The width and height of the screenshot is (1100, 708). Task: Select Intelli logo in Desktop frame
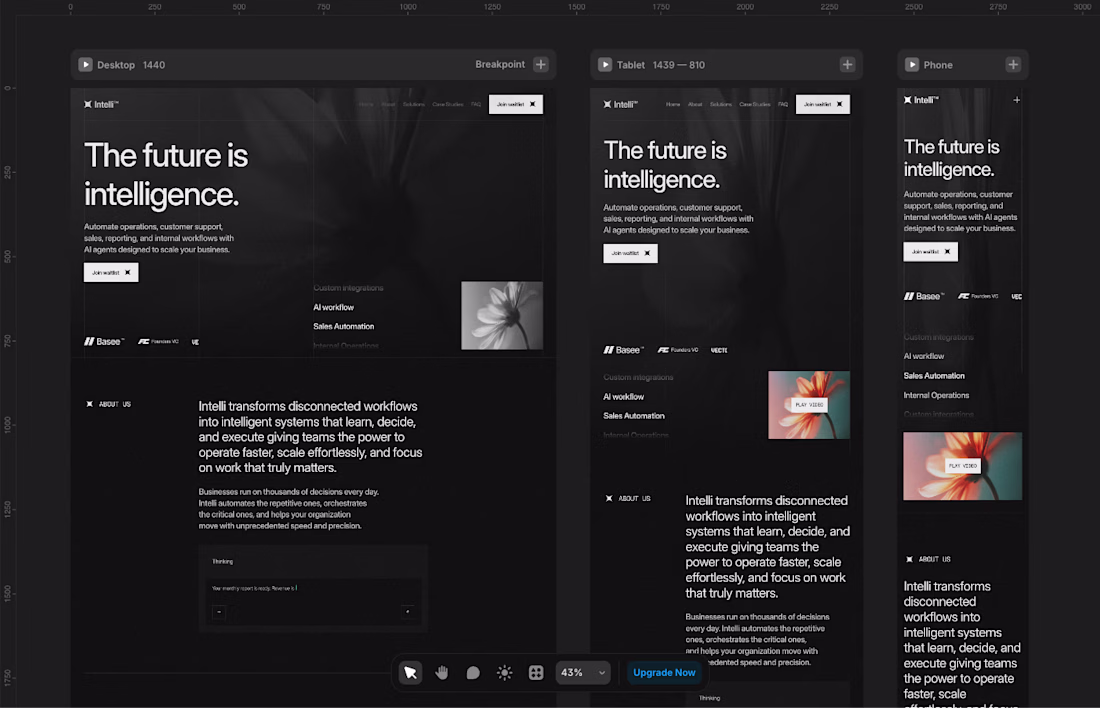click(102, 105)
